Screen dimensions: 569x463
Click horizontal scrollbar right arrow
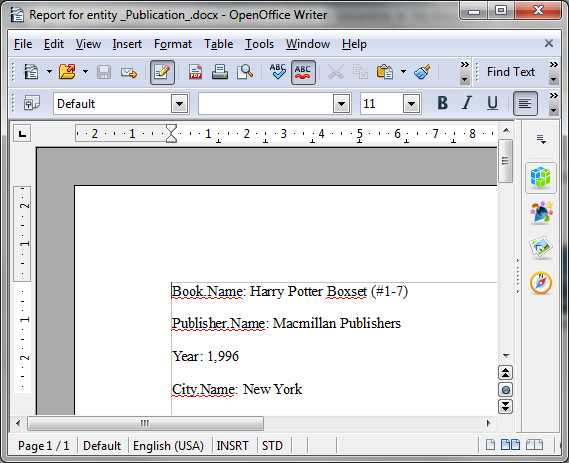pos(489,423)
